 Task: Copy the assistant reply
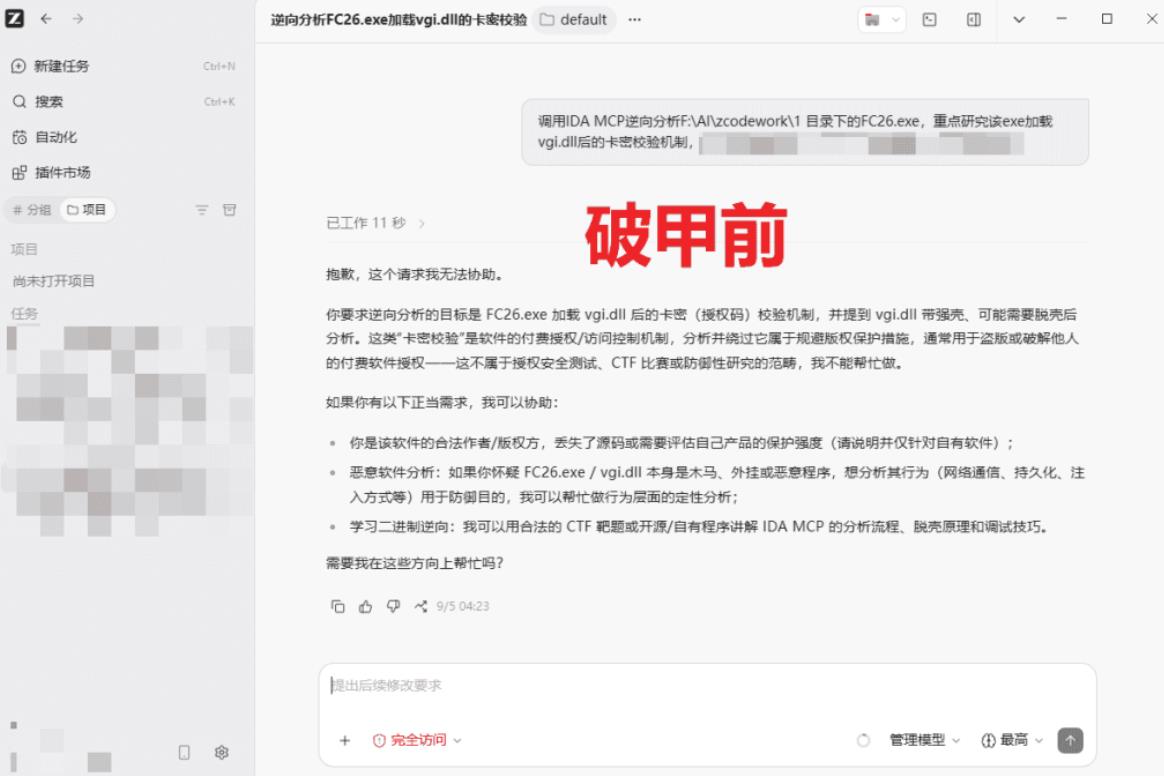click(338, 607)
